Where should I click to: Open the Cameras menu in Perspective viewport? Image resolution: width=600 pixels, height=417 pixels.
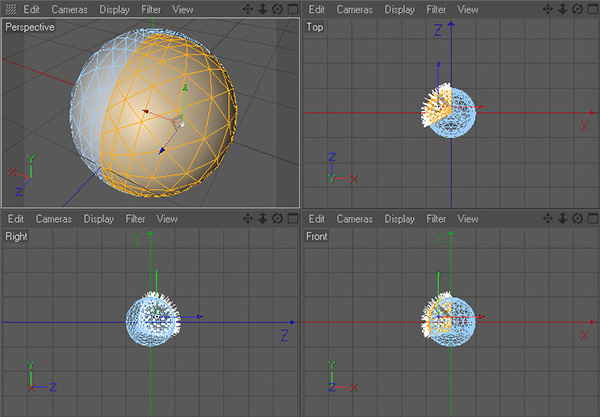coord(69,9)
